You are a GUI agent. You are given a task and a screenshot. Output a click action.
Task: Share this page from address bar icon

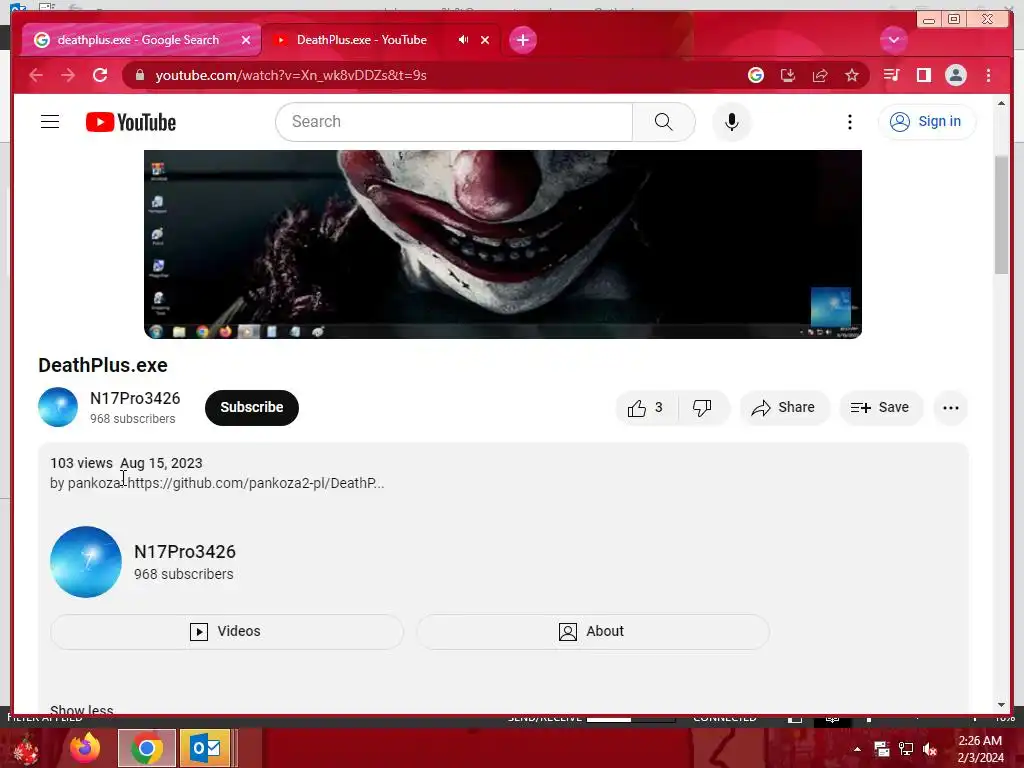pos(820,75)
